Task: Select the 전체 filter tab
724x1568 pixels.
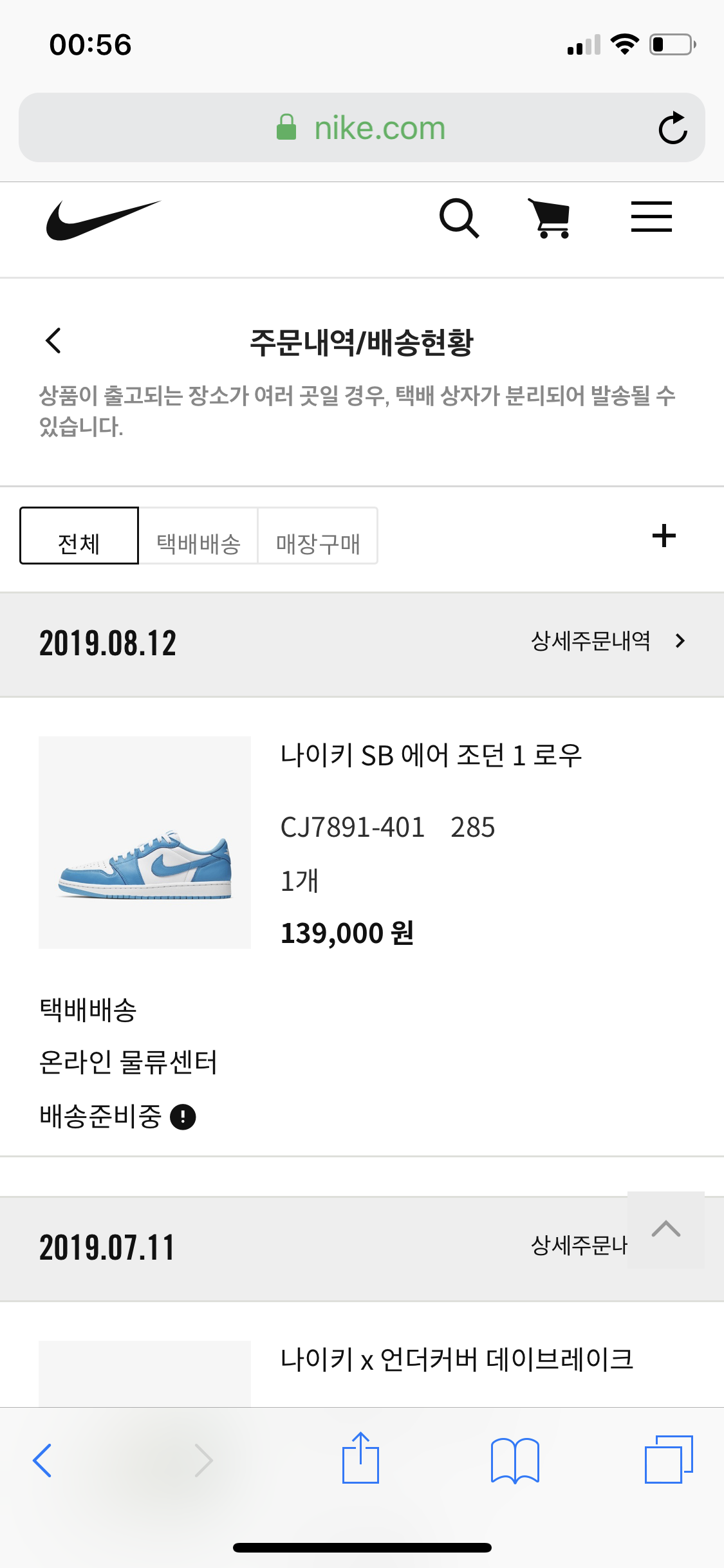Action: click(x=79, y=536)
